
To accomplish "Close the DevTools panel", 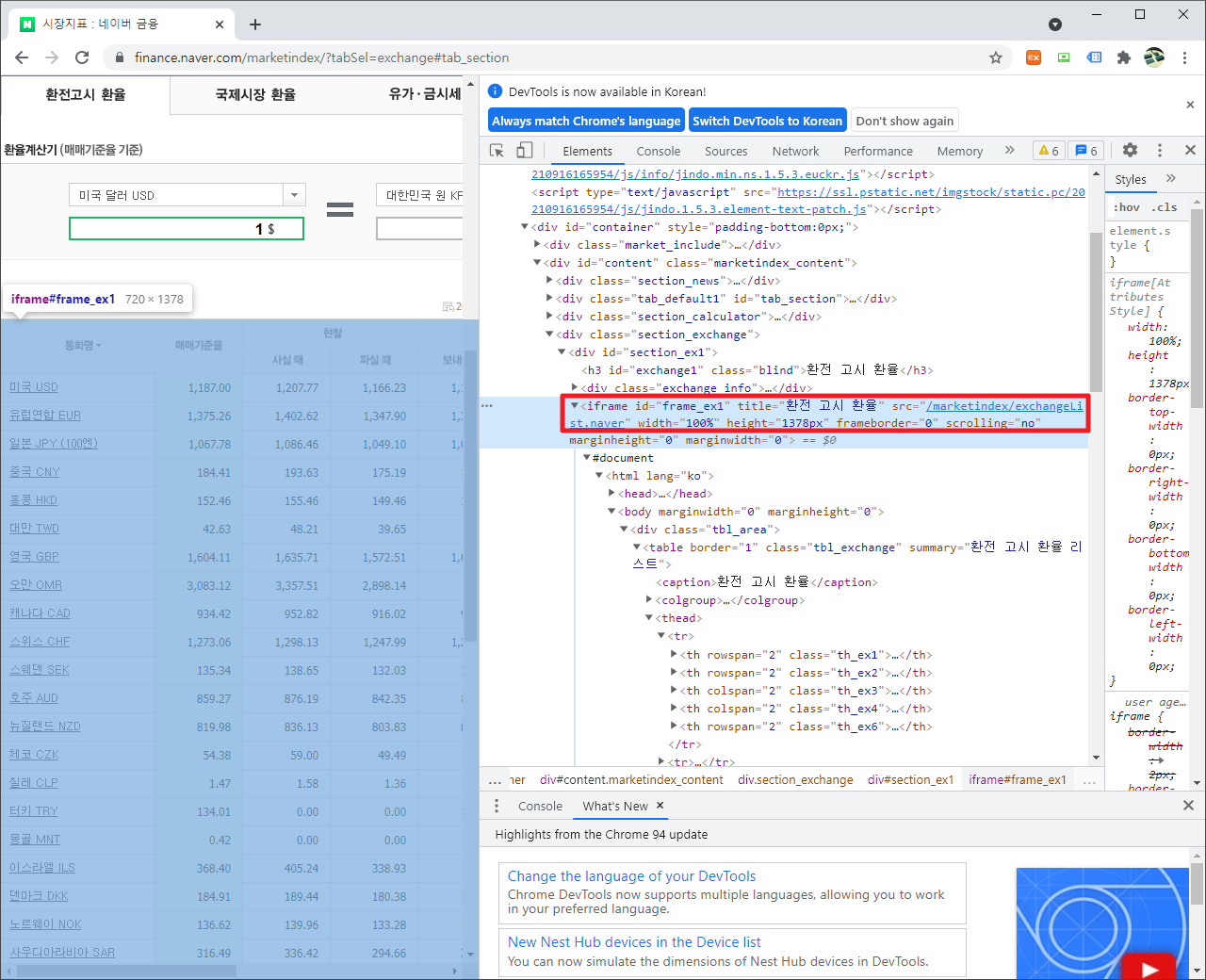I will click(x=1190, y=151).
